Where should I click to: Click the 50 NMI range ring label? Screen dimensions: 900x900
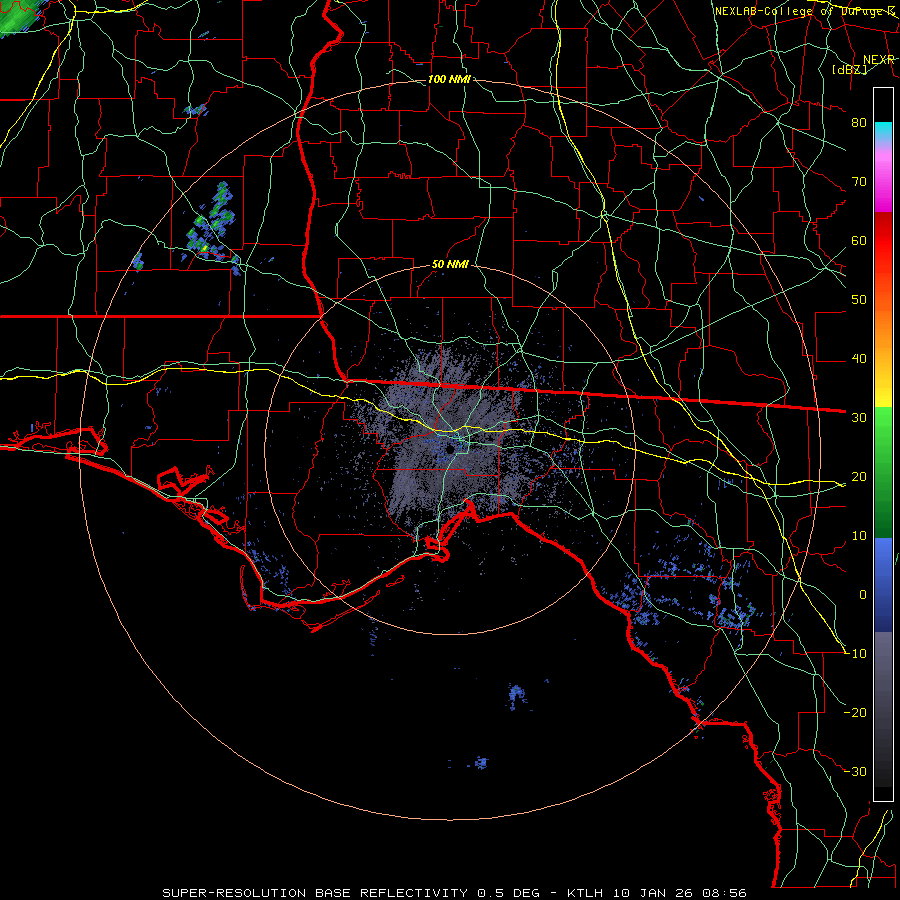tap(451, 265)
